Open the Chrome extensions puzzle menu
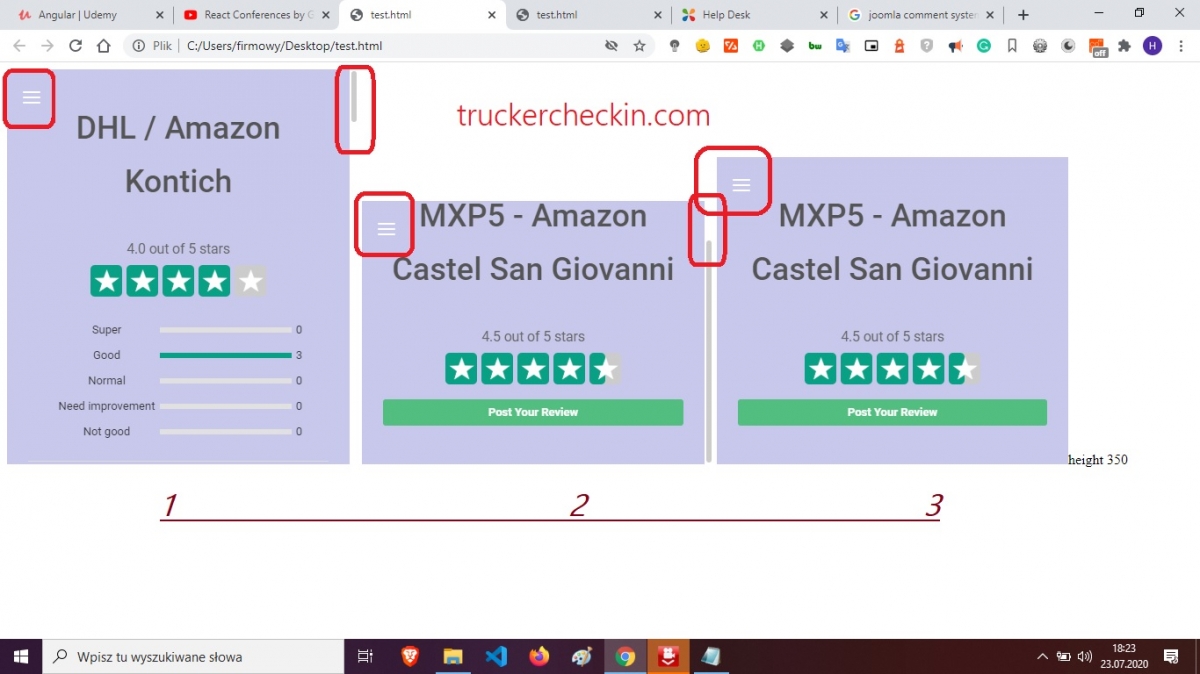The height and width of the screenshot is (674, 1200). [1125, 46]
